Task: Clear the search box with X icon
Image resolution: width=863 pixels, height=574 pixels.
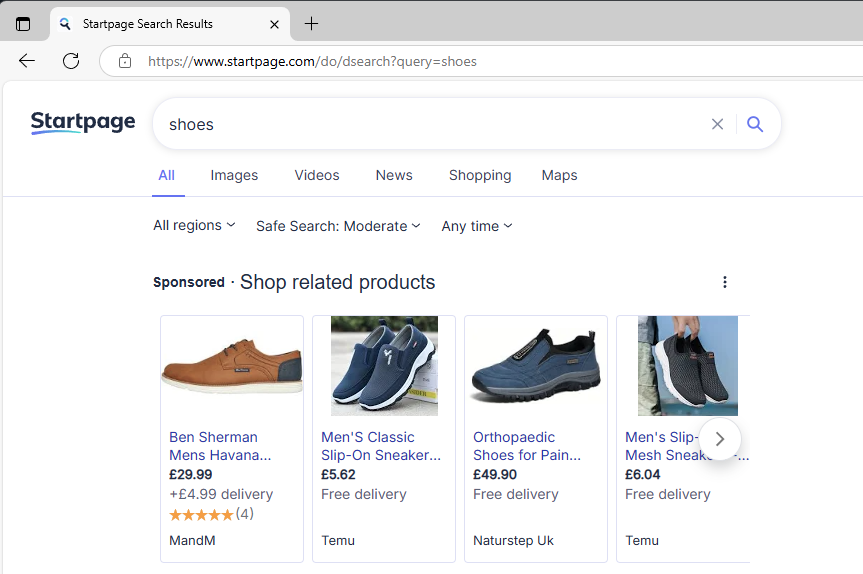Action: coord(717,124)
